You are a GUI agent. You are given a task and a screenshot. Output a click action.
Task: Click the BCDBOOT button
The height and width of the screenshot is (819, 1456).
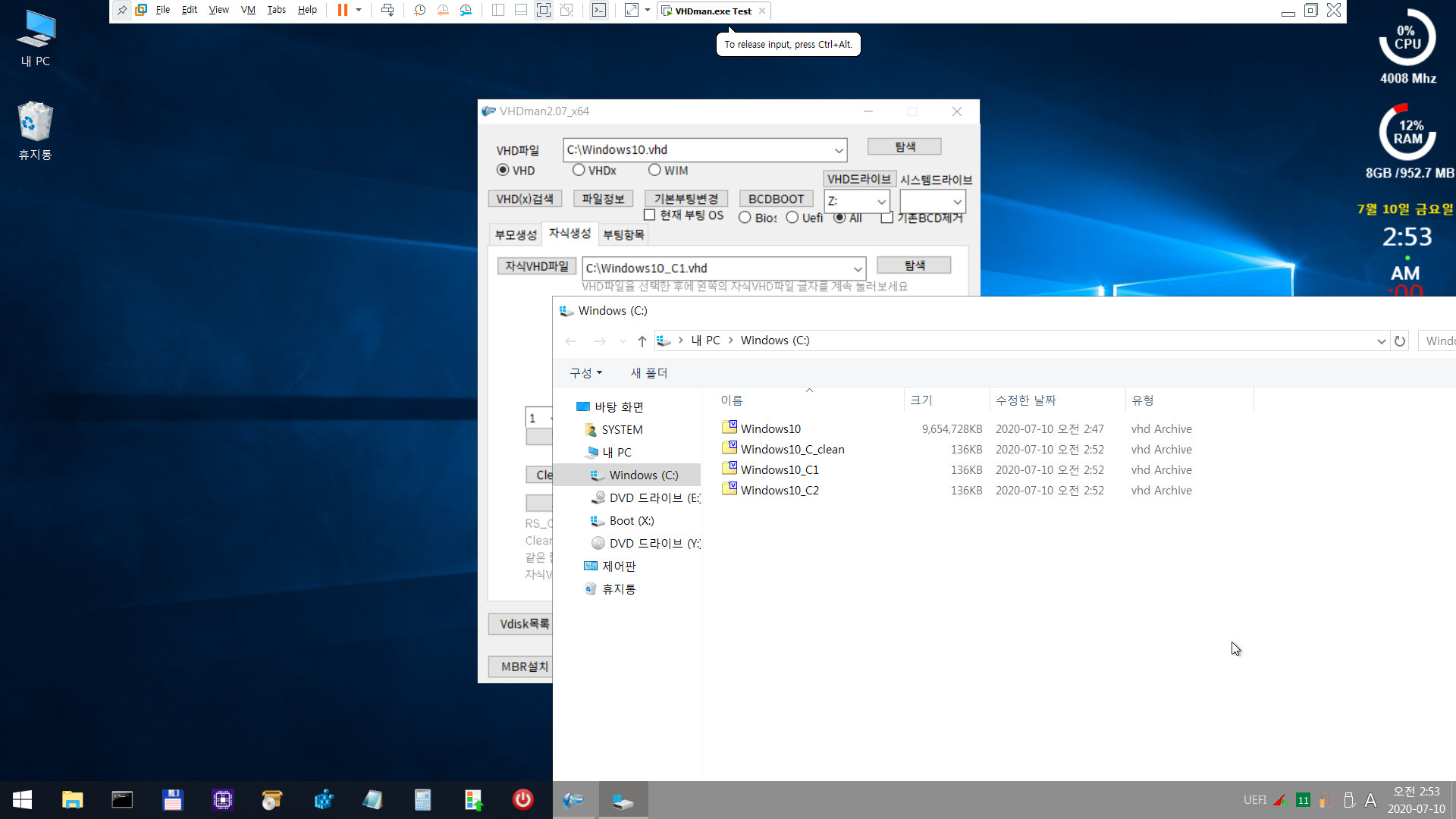[776, 199]
